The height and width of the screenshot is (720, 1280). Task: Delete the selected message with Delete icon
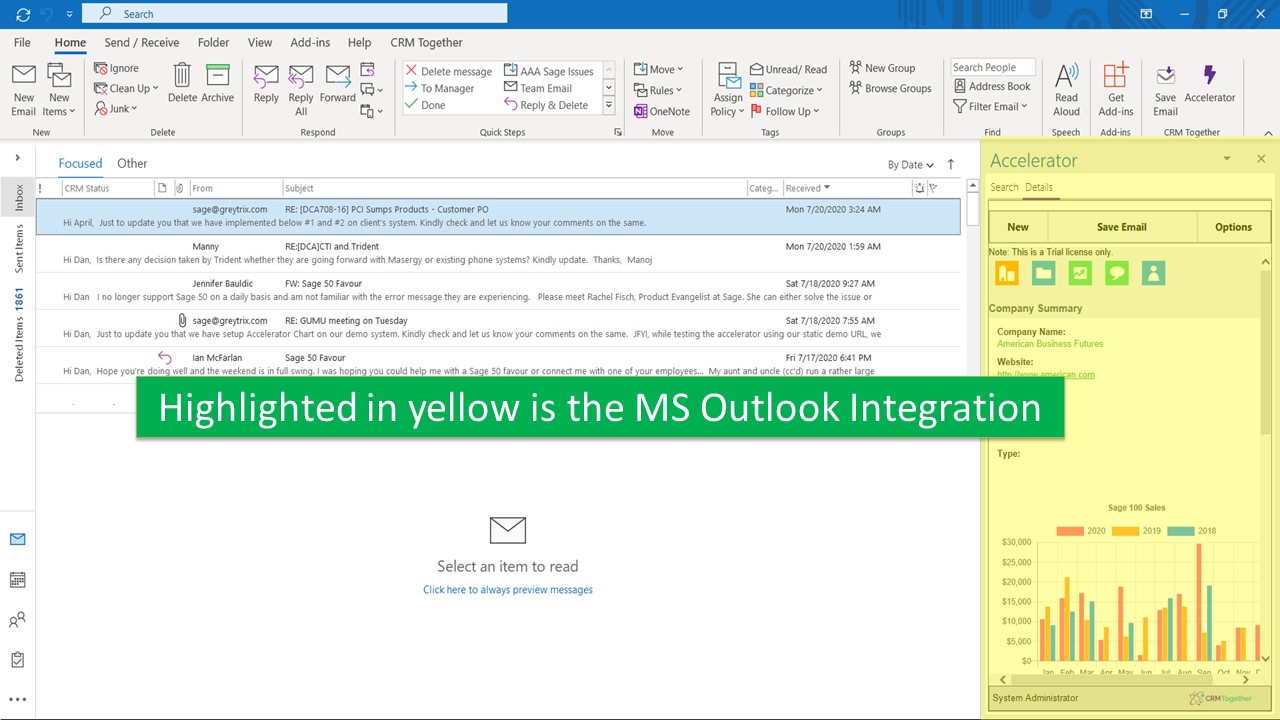pyautogui.click(x=182, y=75)
